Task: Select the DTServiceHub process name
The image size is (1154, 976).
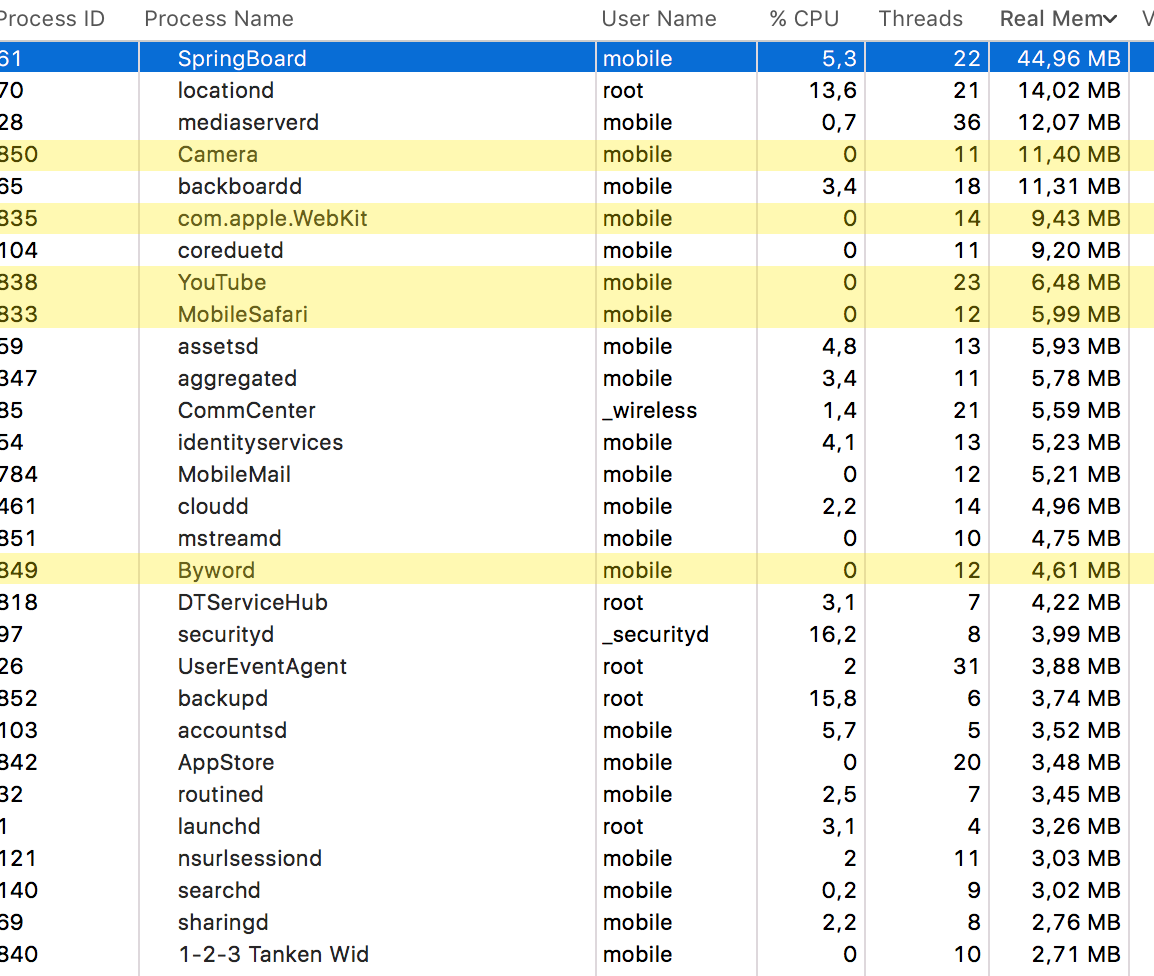Action: pos(252,603)
